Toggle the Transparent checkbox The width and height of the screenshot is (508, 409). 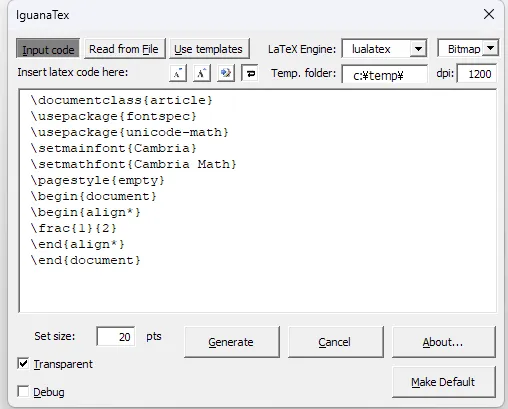(x=23, y=364)
